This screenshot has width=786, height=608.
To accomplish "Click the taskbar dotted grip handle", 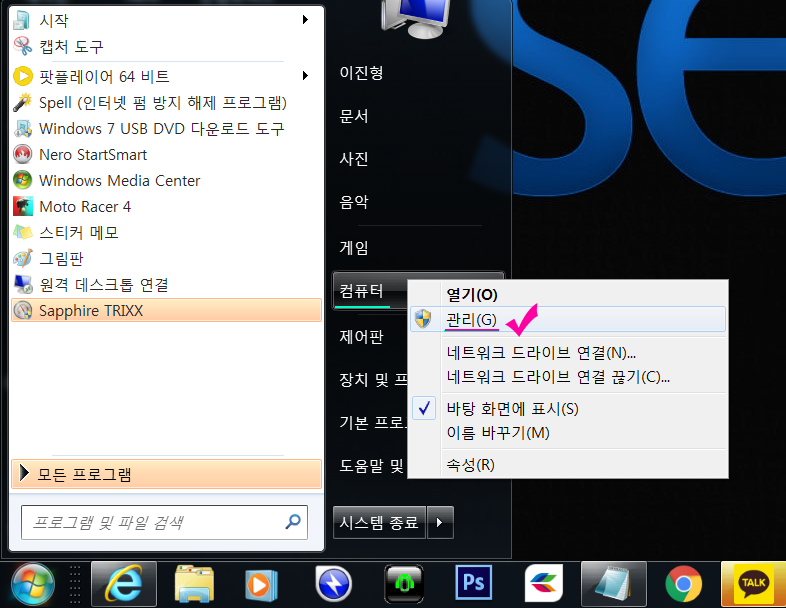I will point(75,584).
